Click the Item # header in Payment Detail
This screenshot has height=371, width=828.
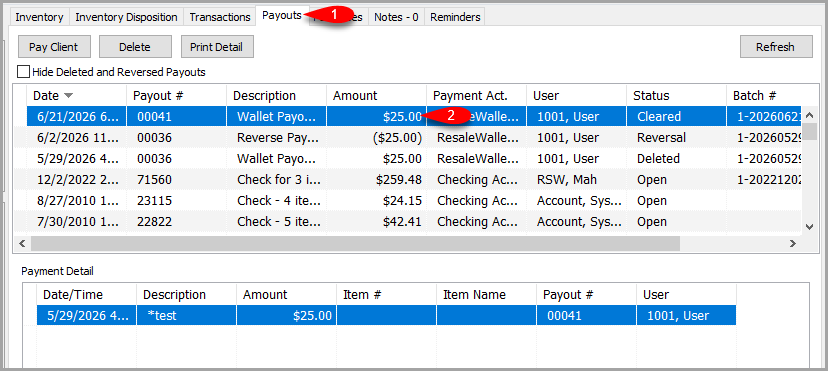pyautogui.click(x=387, y=295)
